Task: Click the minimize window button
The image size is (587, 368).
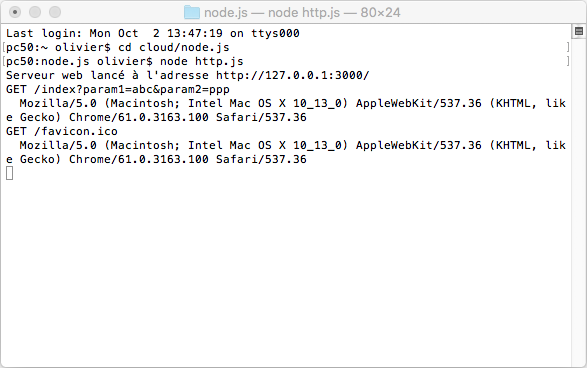Action: (35, 12)
